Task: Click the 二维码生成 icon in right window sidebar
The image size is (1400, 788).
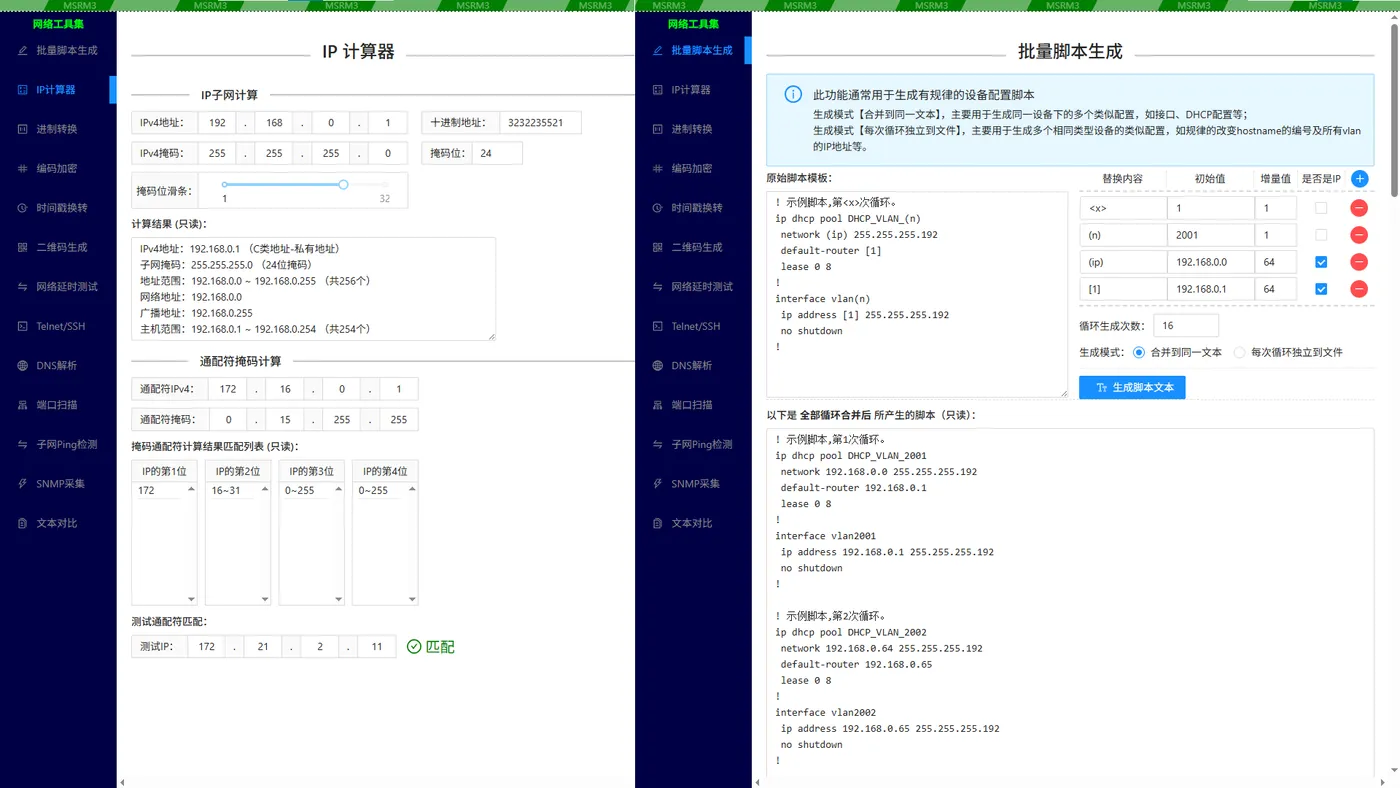Action: point(657,247)
